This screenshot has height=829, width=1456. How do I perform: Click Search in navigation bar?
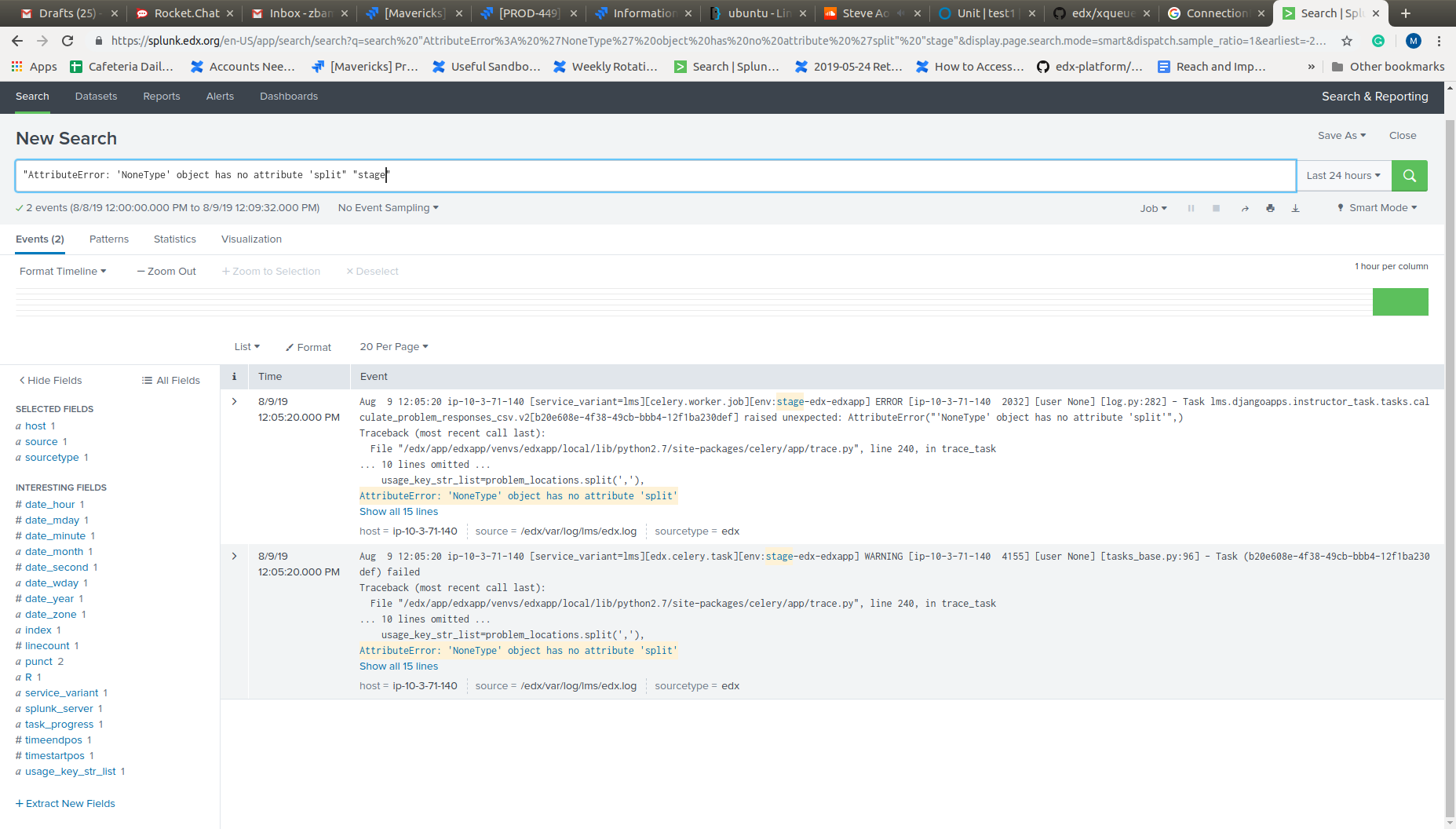pyautogui.click(x=32, y=97)
